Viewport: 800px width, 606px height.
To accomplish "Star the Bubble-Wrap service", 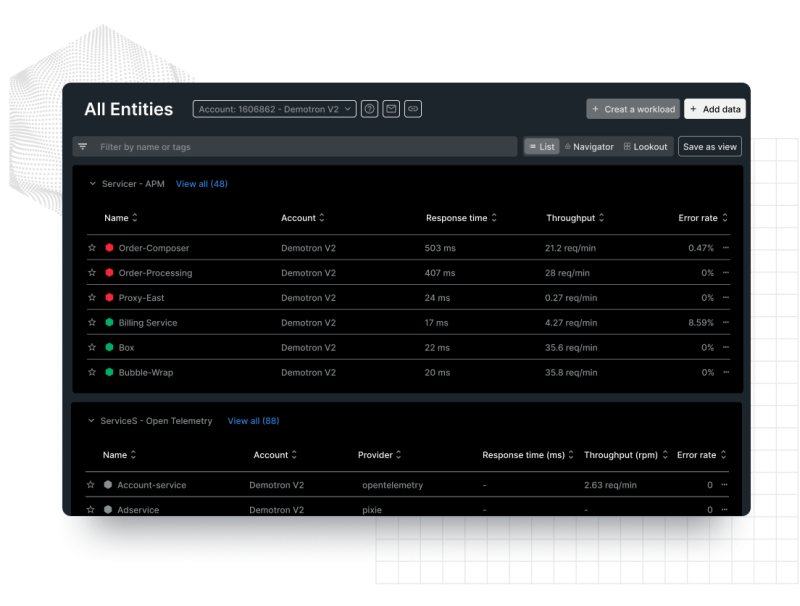I will (91, 372).
